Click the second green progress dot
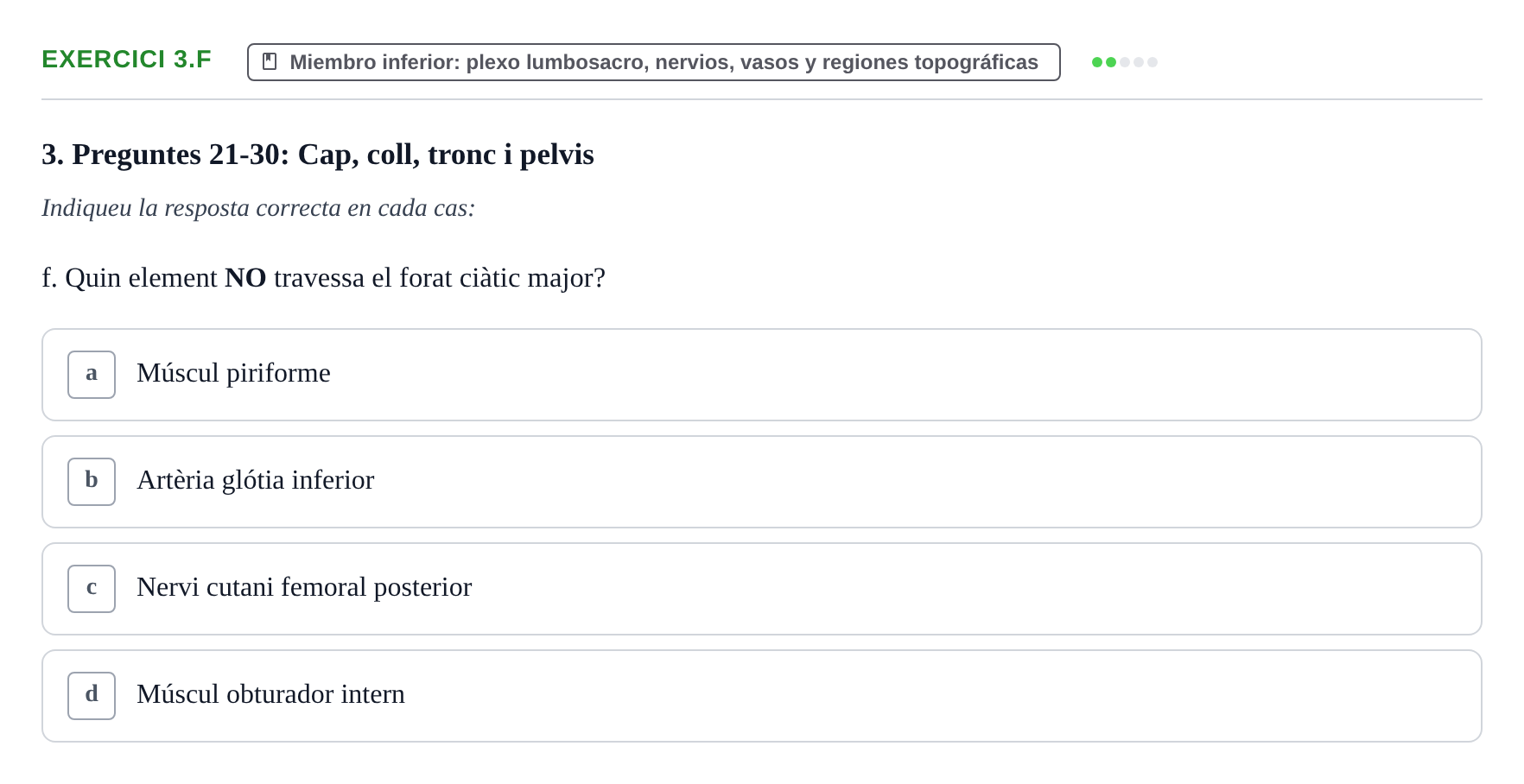The image size is (1524, 784). point(1111,62)
